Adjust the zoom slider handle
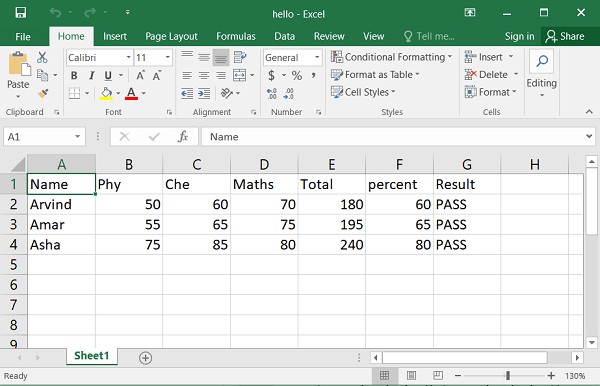The width and height of the screenshot is (600, 386). [x=508, y=376]
